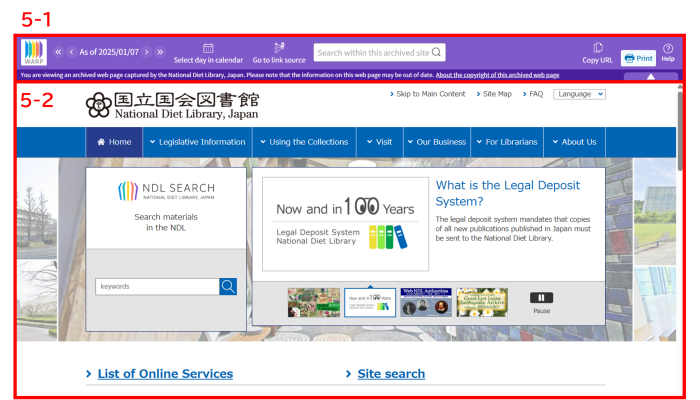
Task: Select the Now and in 100 Years carousel thumbnail
Action: pyautogui.click(x=370, y=303)
